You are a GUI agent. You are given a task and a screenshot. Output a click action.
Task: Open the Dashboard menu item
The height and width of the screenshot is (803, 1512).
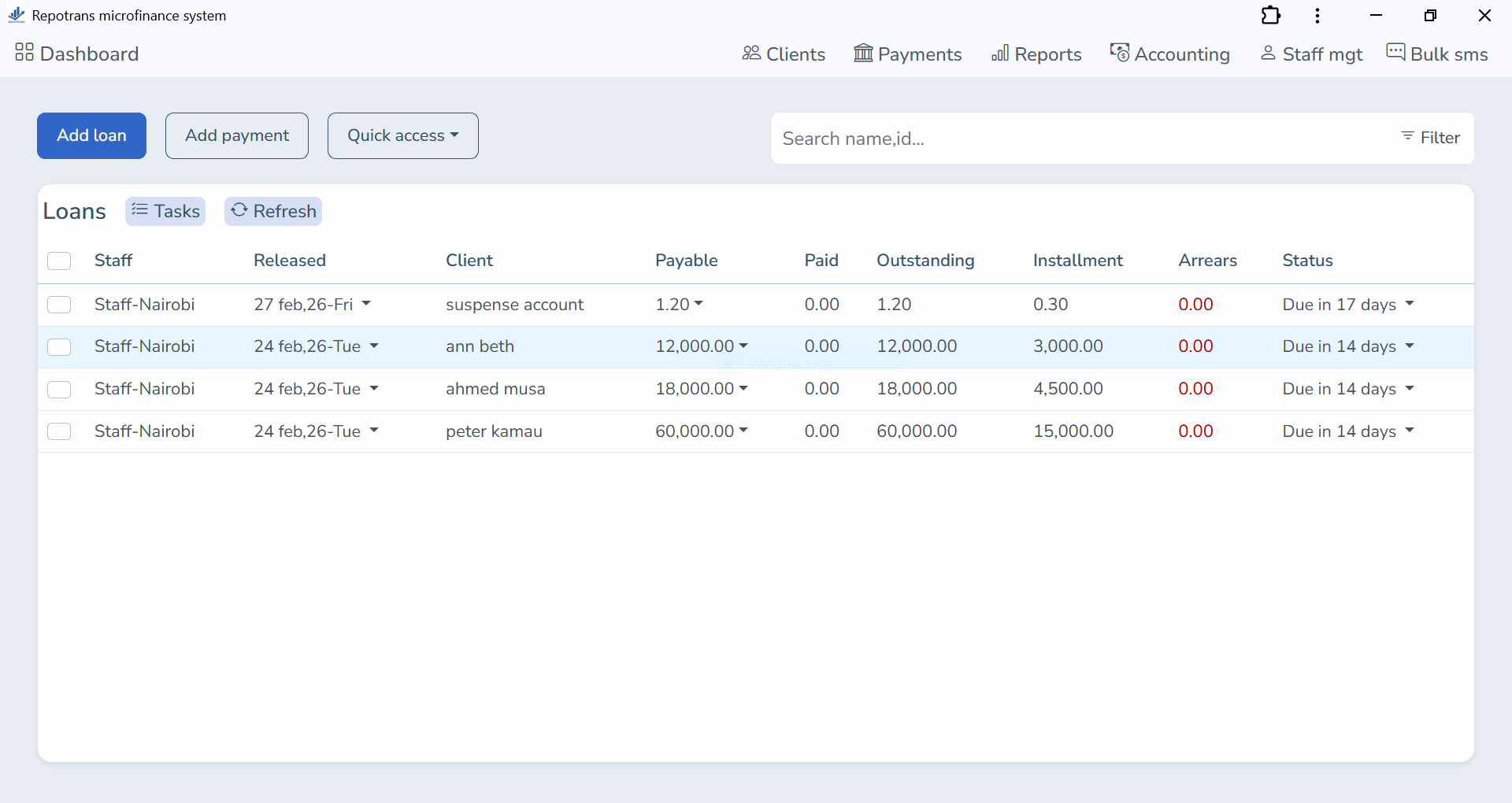pos(90,54)
